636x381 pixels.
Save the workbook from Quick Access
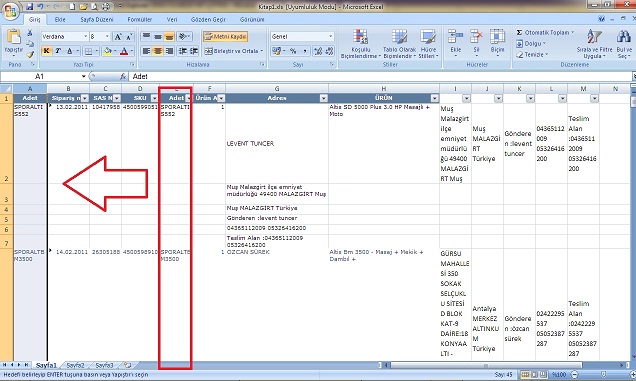tap(29, 6)
